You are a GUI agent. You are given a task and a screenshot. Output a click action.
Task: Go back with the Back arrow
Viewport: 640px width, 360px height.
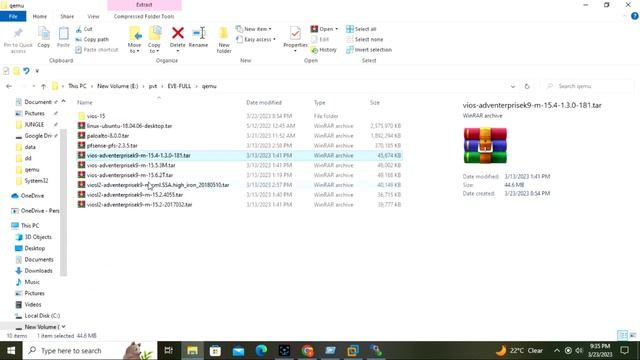click(9, 86)
